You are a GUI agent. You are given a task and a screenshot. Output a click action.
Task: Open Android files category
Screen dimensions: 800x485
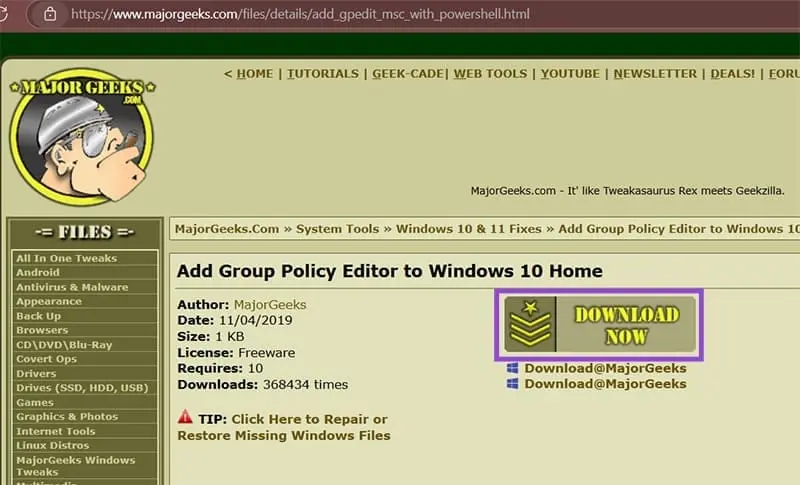tap(38, 272)
